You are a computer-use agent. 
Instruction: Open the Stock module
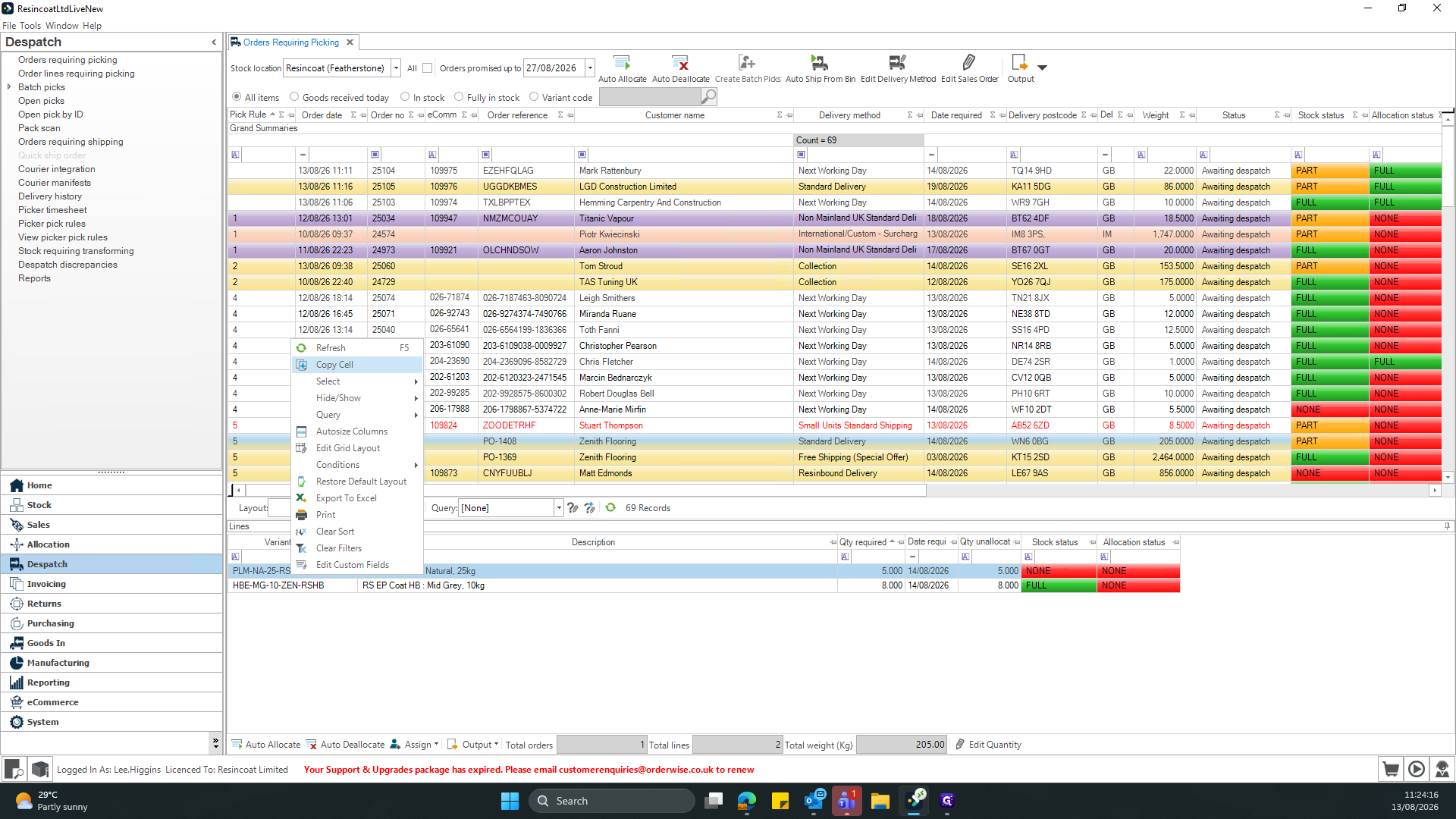click(x=111, y=505)
